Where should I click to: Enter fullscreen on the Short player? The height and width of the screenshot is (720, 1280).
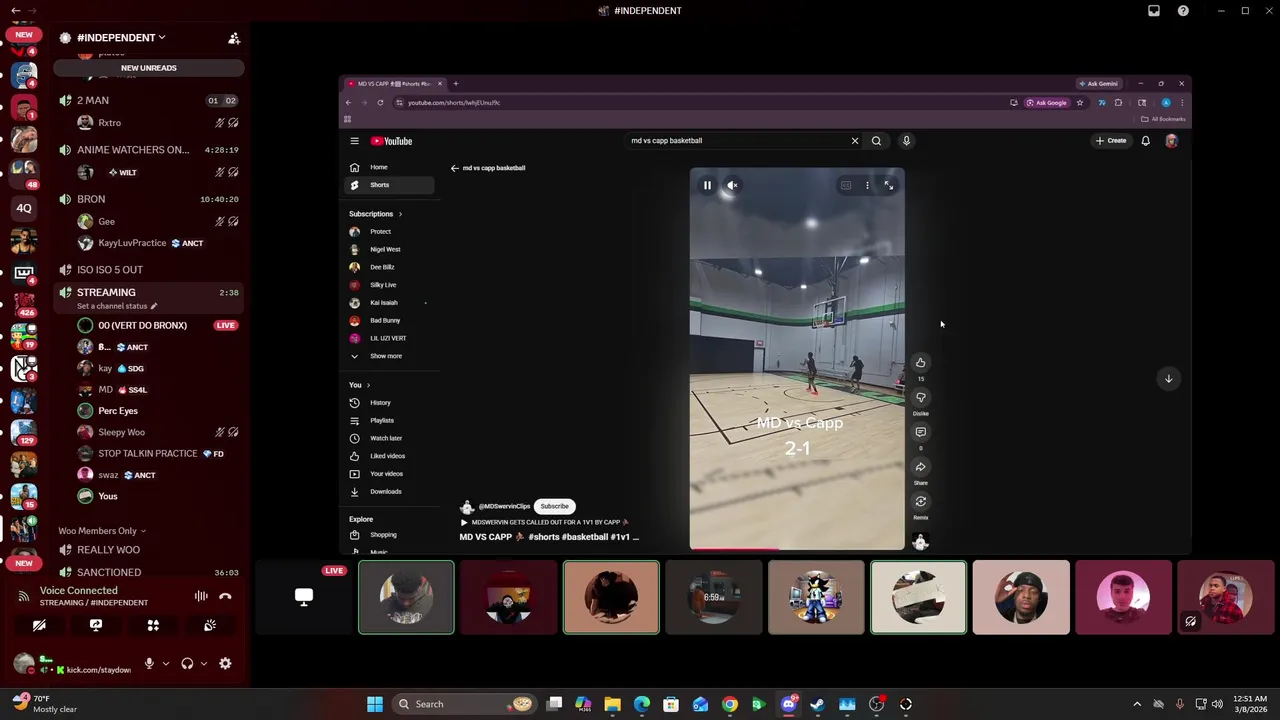click(x=888, y=185)
